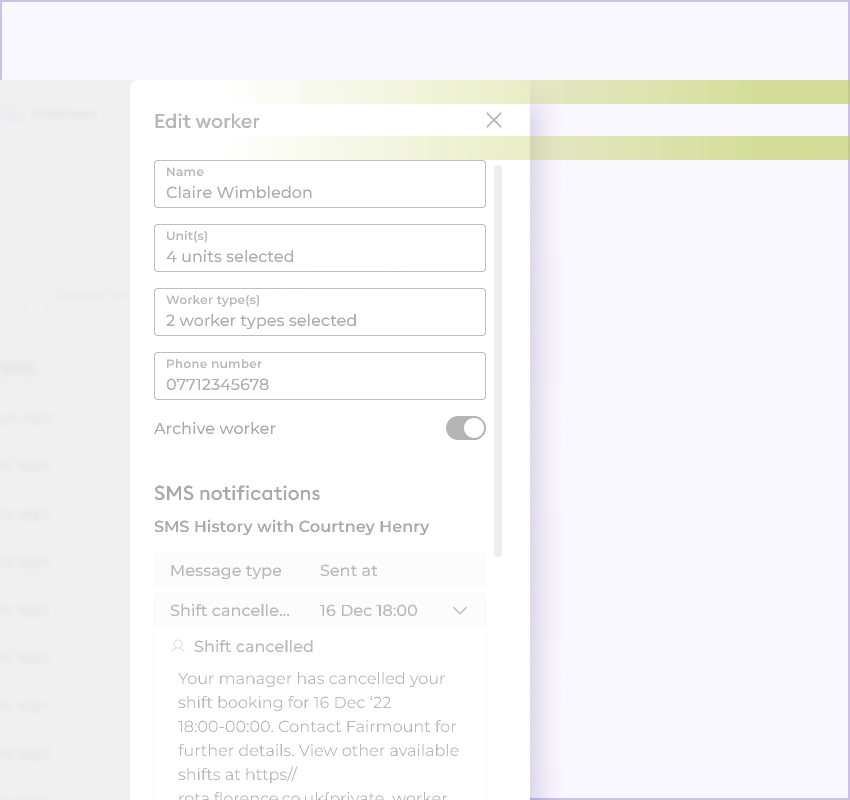Close the Edit worker panel
Viewport: 850px width, 800px height.
coord(494,120)
